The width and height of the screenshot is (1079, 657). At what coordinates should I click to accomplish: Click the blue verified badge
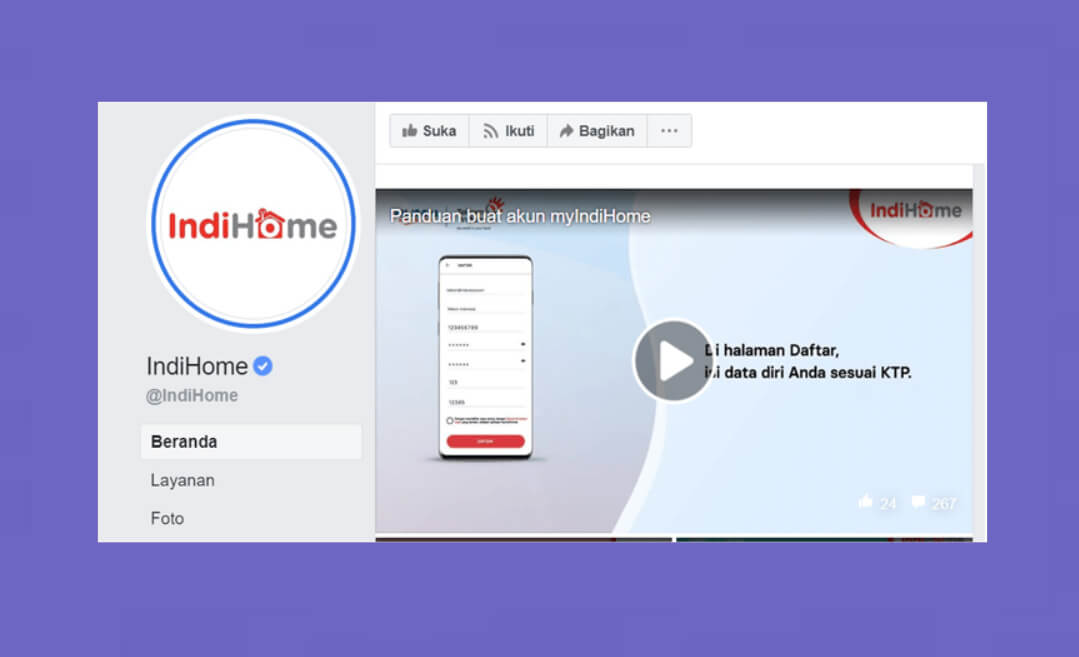[x=263, y=366]
